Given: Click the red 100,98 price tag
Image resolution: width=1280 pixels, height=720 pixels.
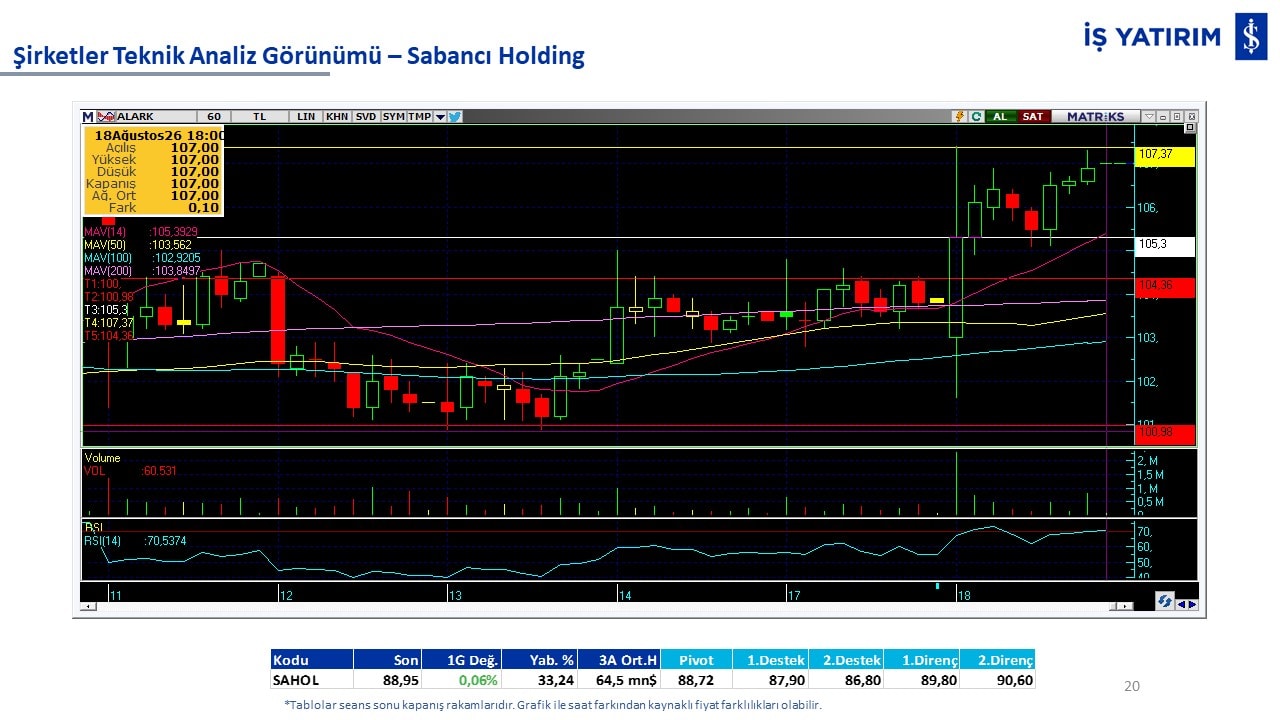Looking at the screenshot, I should [x=1165, y=433].
